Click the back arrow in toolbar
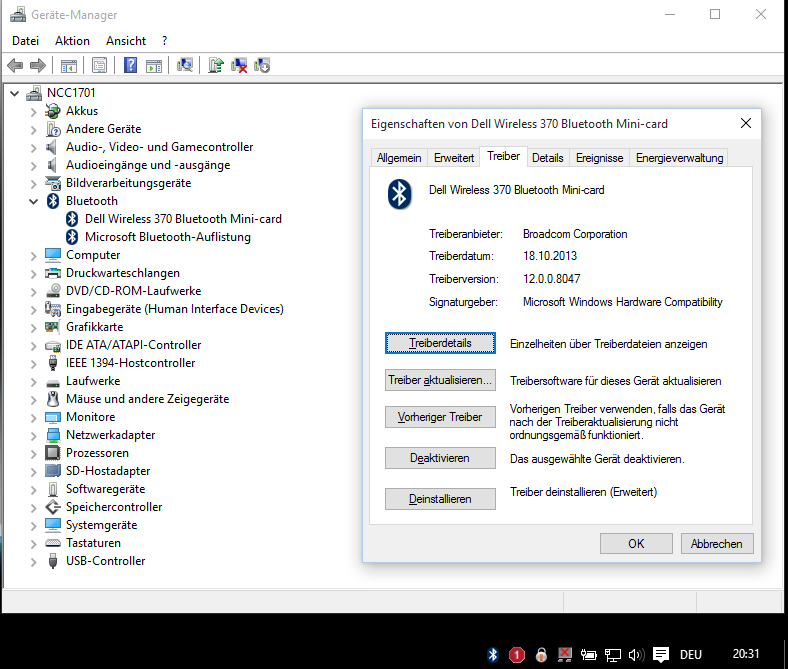Viewport: 788px width, 669px height. point(15,66)
